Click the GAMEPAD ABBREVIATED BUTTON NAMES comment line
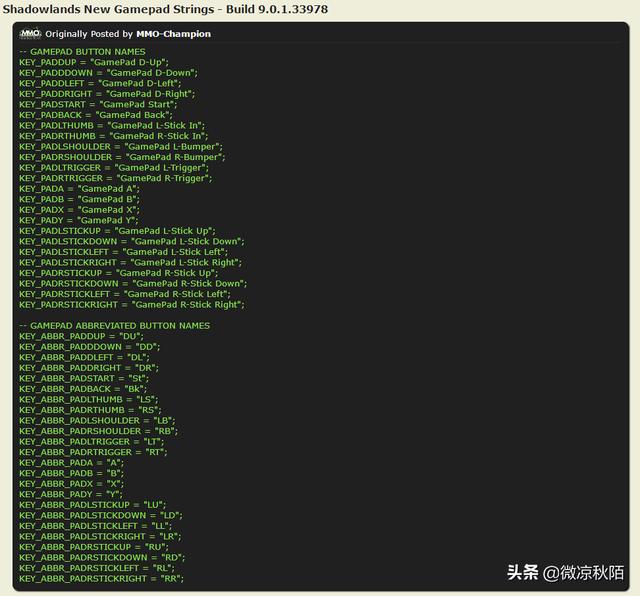Screen dimensions: 640x596 (115, 326)
